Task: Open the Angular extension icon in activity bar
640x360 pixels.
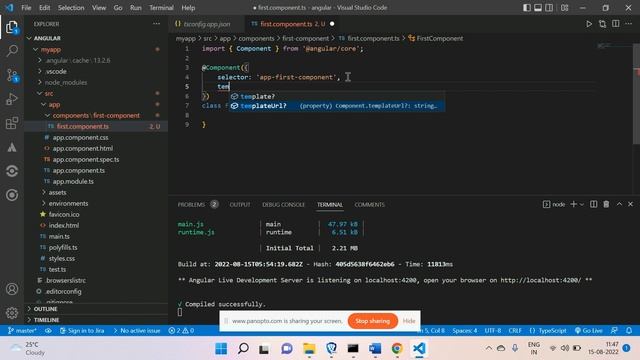Action: click(12, 147)
